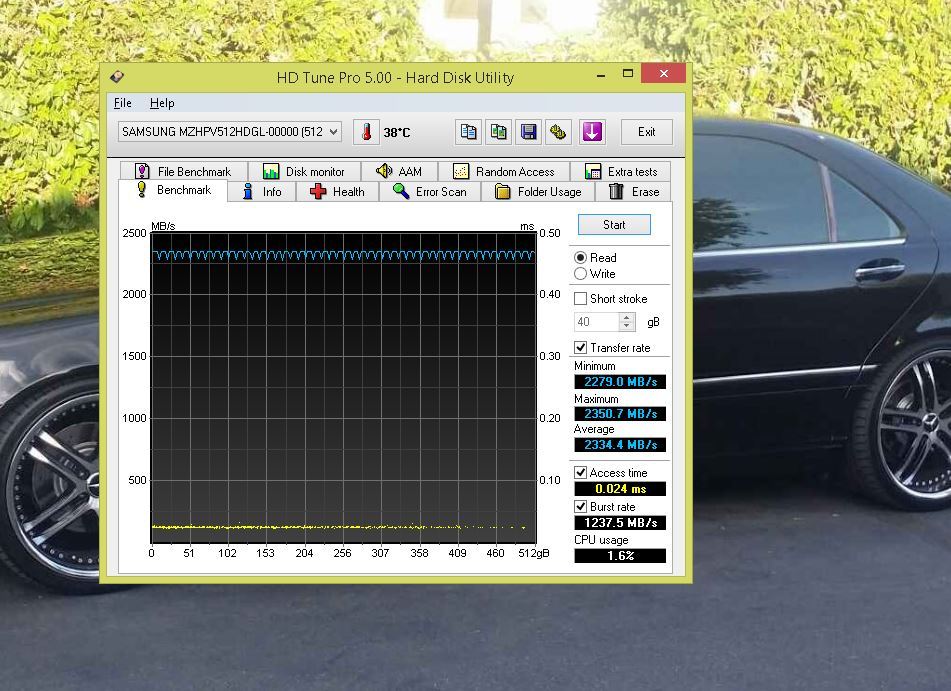The height and width of the screenshot is (691, 951).
Task: Open the options wrench icon
Action: point(558,132)
